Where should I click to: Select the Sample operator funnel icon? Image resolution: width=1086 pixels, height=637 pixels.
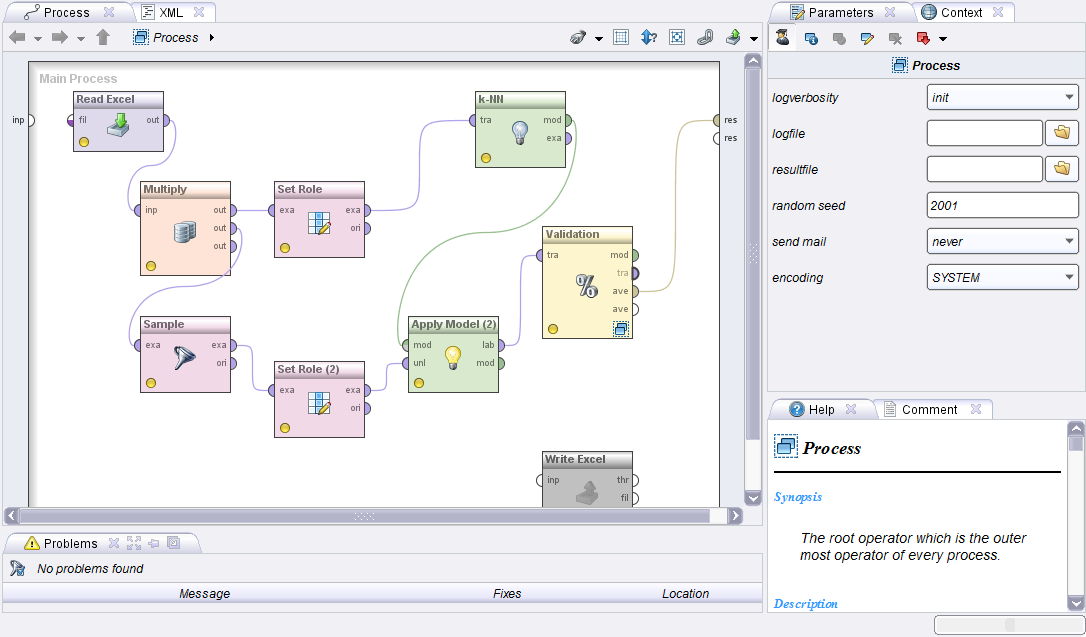click(184, 357)
